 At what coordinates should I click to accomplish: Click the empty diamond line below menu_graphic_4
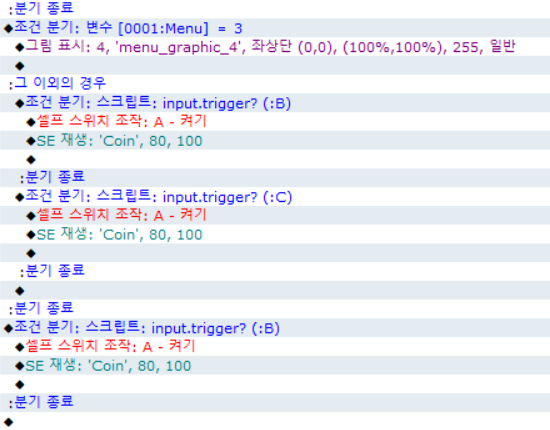(275, 65)
